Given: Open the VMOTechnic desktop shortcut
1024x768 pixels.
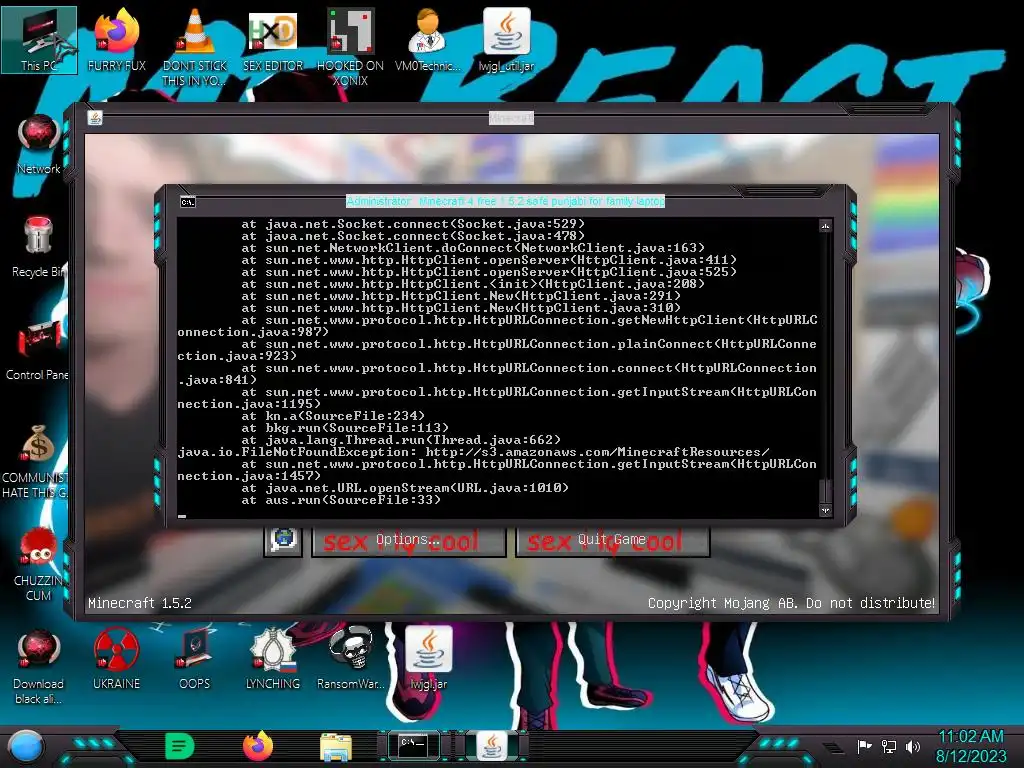Looking at the screenshot, I should pyautogui.click(x=428, y=39).
